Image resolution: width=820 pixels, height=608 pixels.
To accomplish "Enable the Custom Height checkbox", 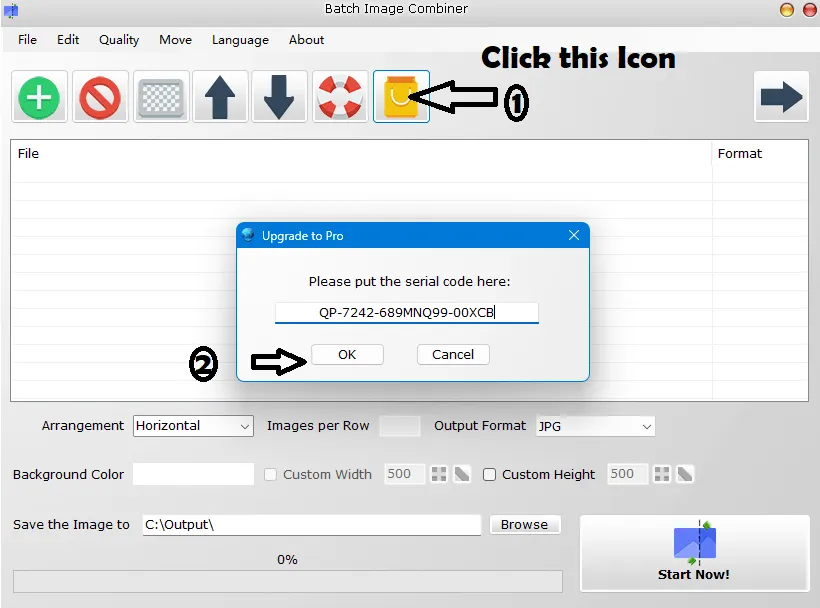I will tap(490, 475).
